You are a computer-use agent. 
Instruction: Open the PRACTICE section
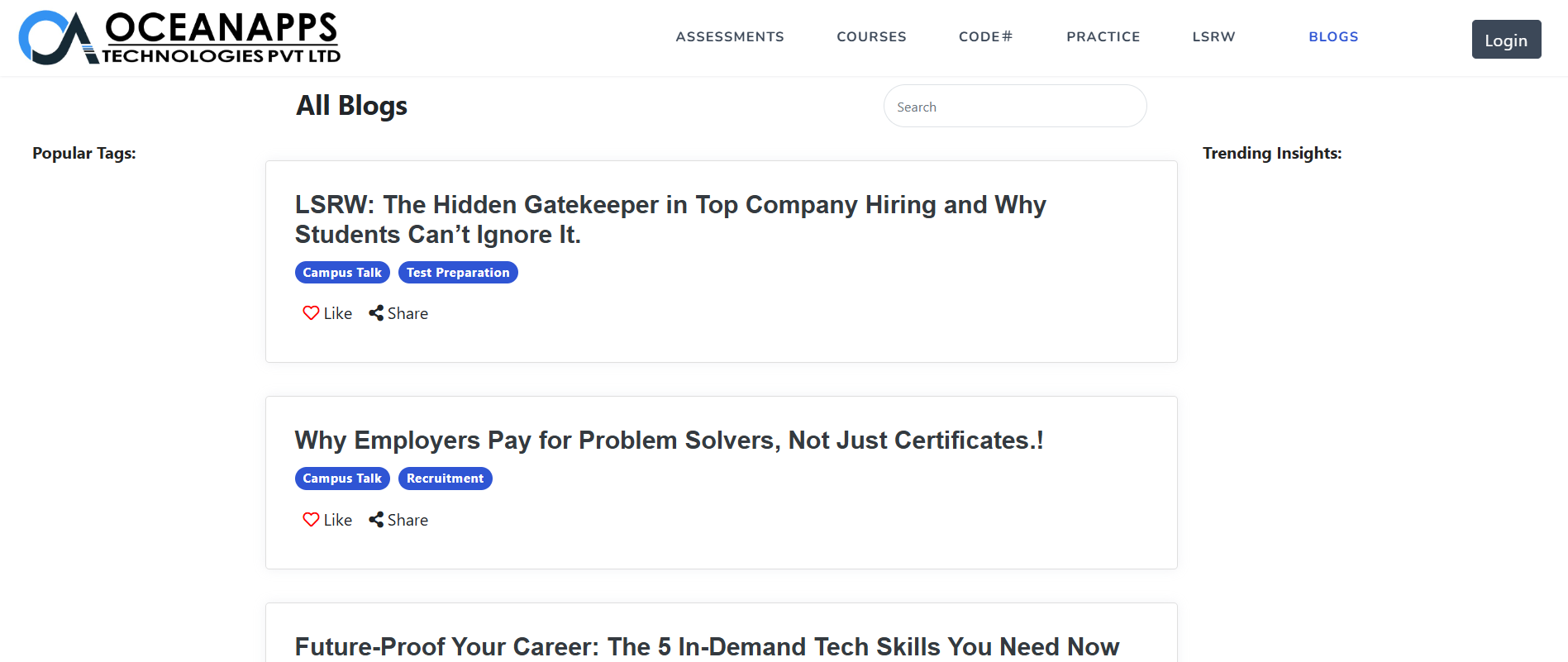(1103, 36)
